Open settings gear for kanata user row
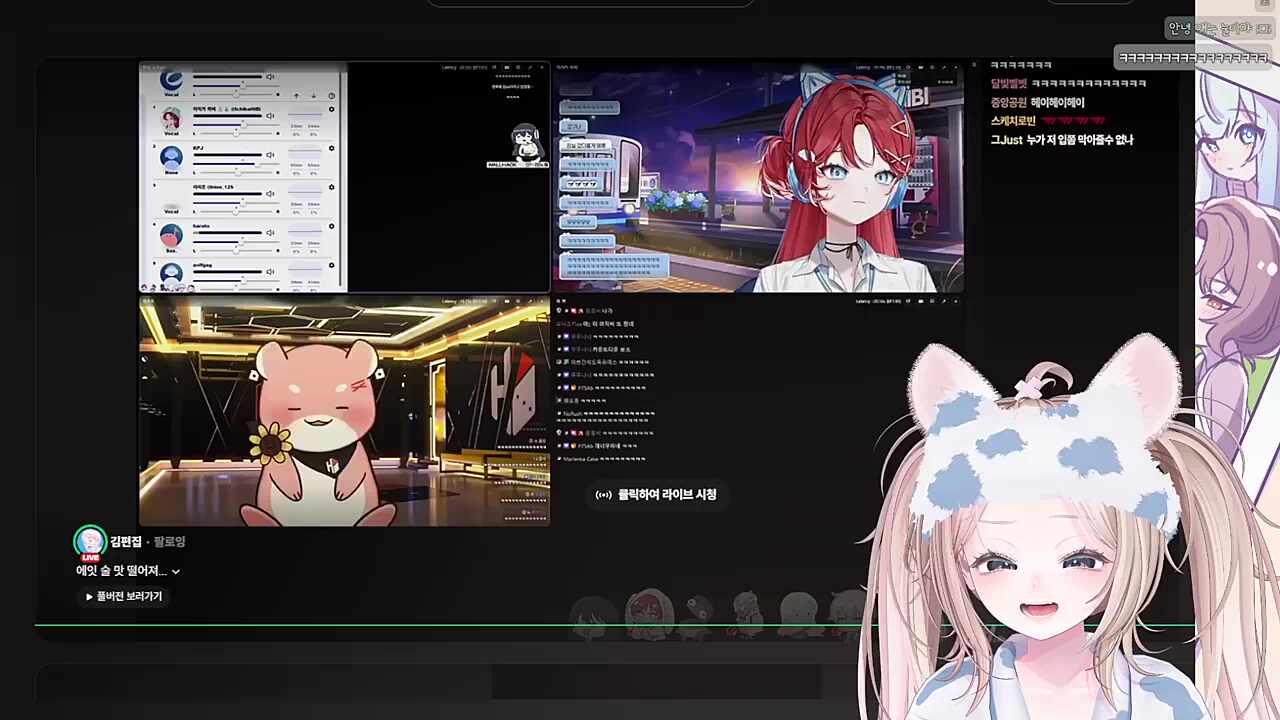The height and width of the screenshot is (720, 1280). 331,226
